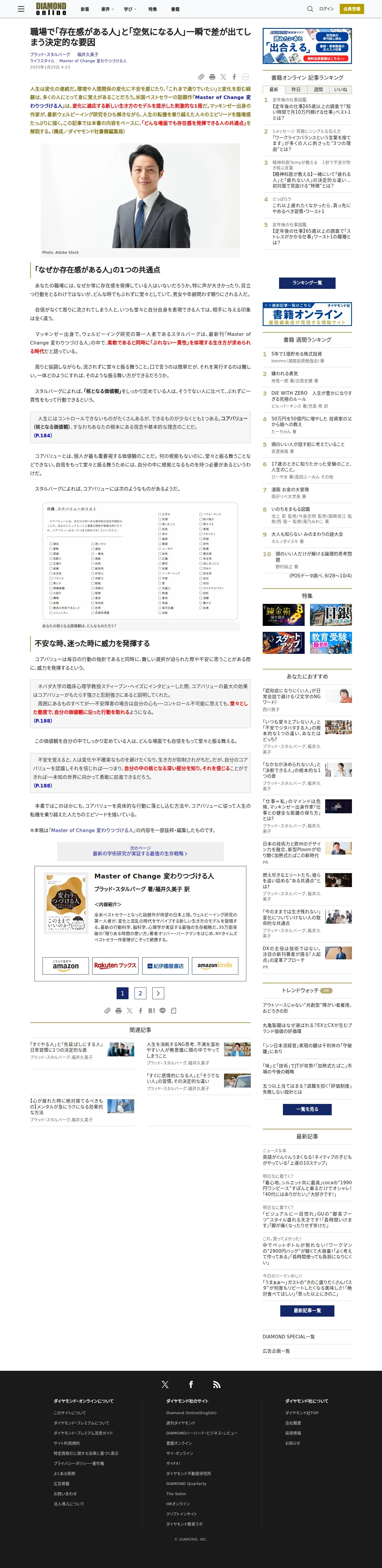Open the 紀伊國屋書店 store button

click(165, 965)
